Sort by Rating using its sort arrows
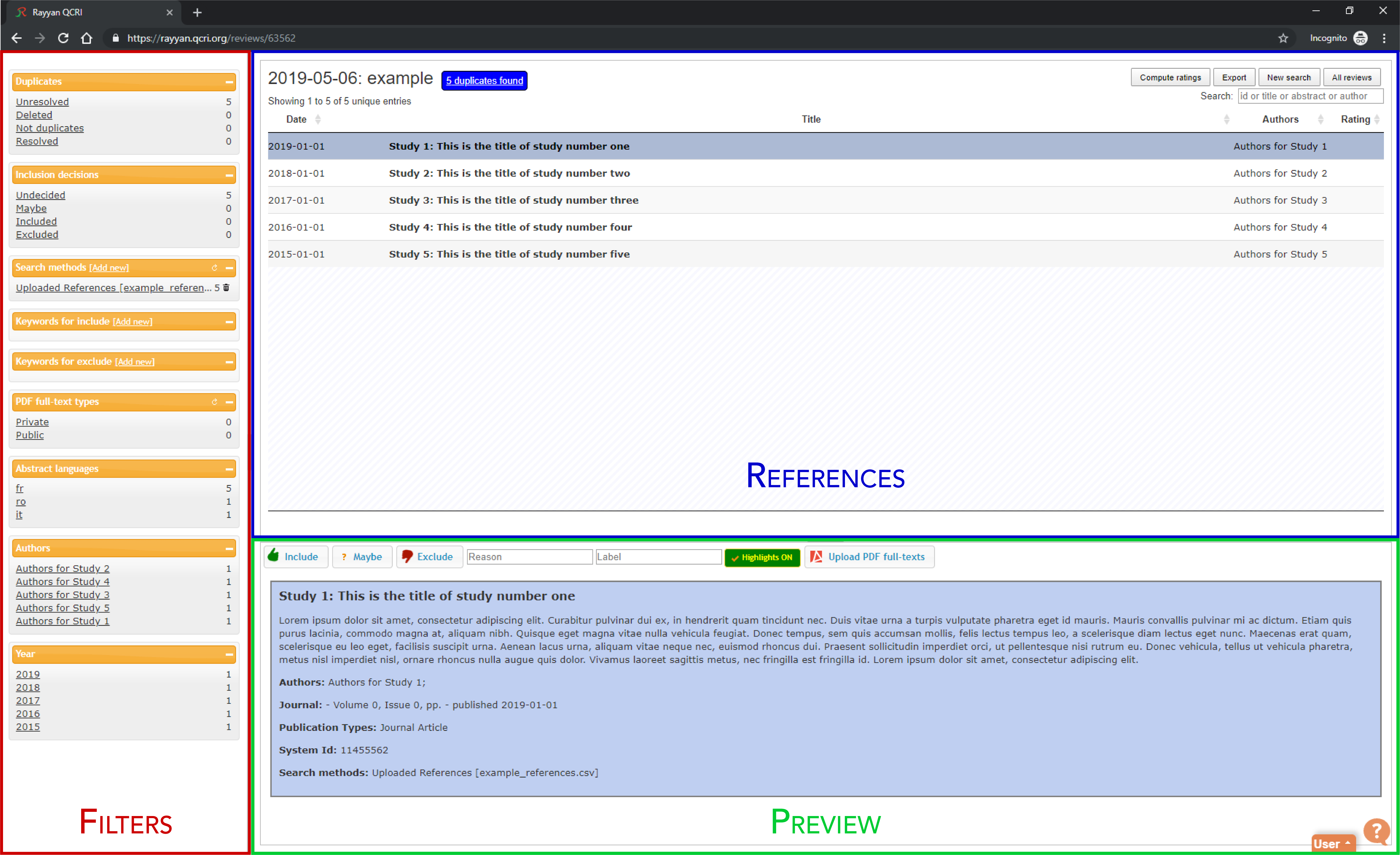Screen dimensions: 1400x855 coord(1377,119)
